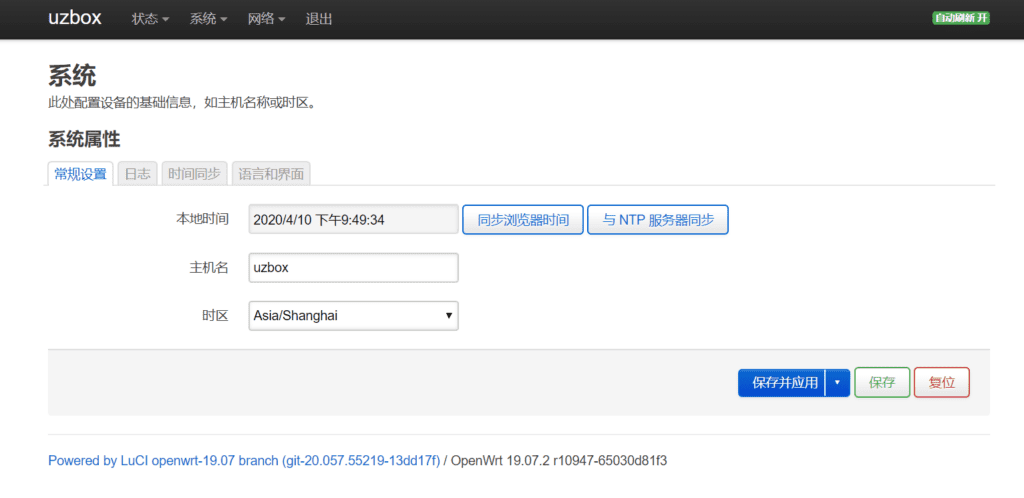Go to the 语言和界面 tab
Image resolution: width=1024 pixels, height=498 pixels.
pyautogui.click(x=271, y=174)
